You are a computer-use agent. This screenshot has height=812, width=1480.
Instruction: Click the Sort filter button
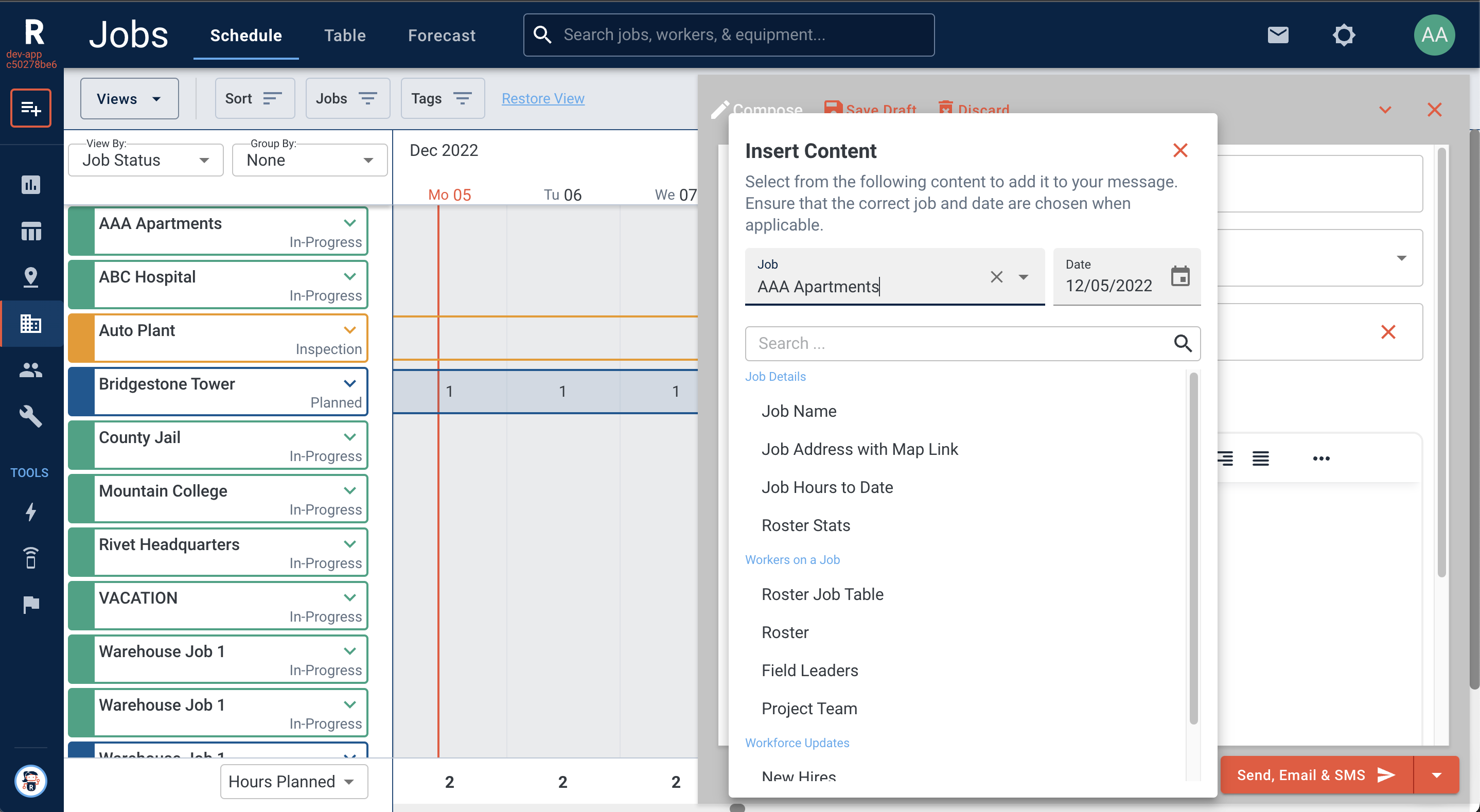pos(255,98)
